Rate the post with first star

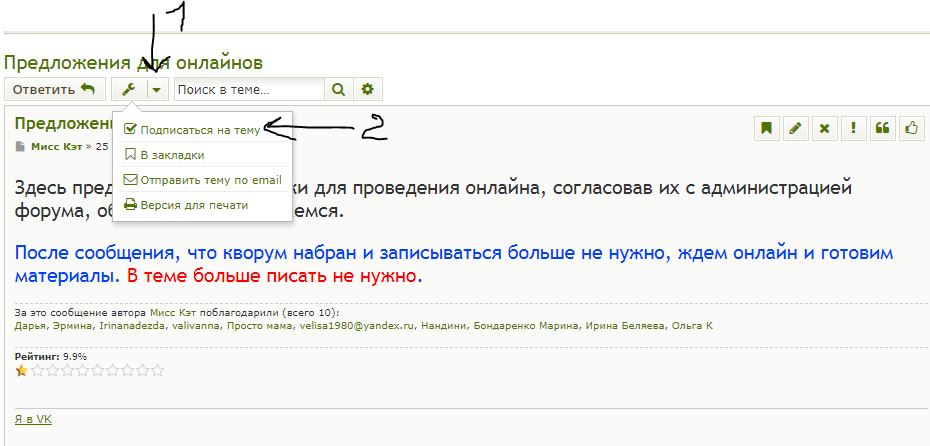21,371
